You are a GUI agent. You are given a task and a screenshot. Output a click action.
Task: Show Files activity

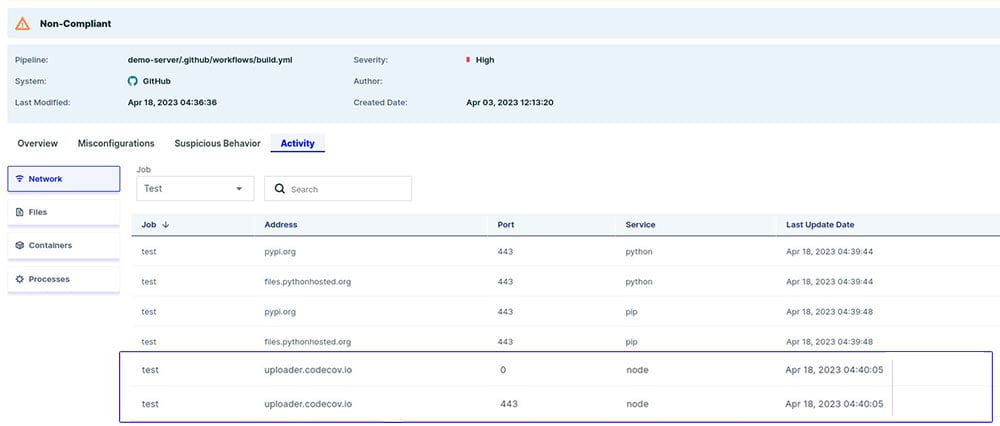point(64,212)
